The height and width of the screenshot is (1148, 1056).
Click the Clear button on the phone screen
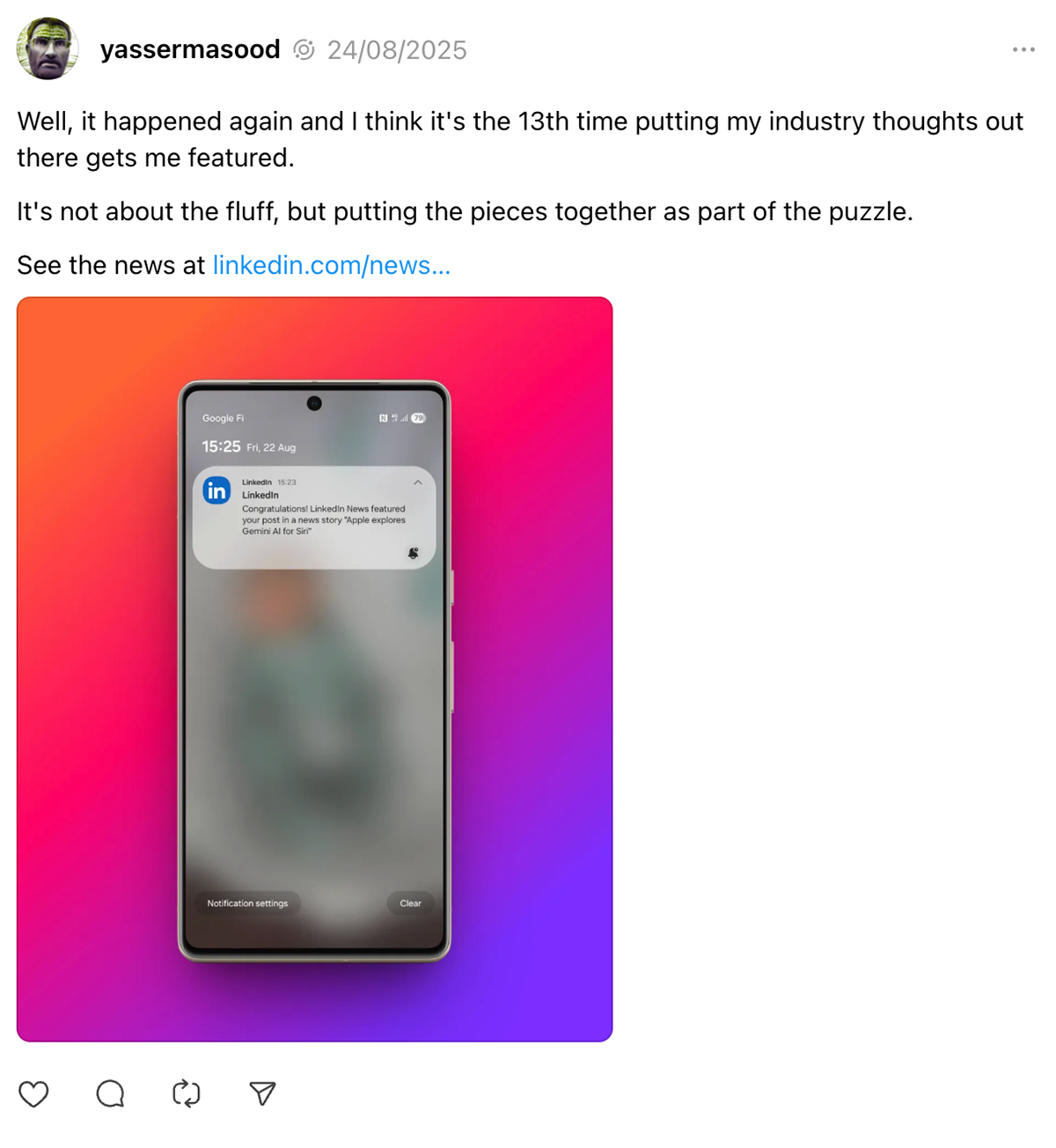point(410,903)
